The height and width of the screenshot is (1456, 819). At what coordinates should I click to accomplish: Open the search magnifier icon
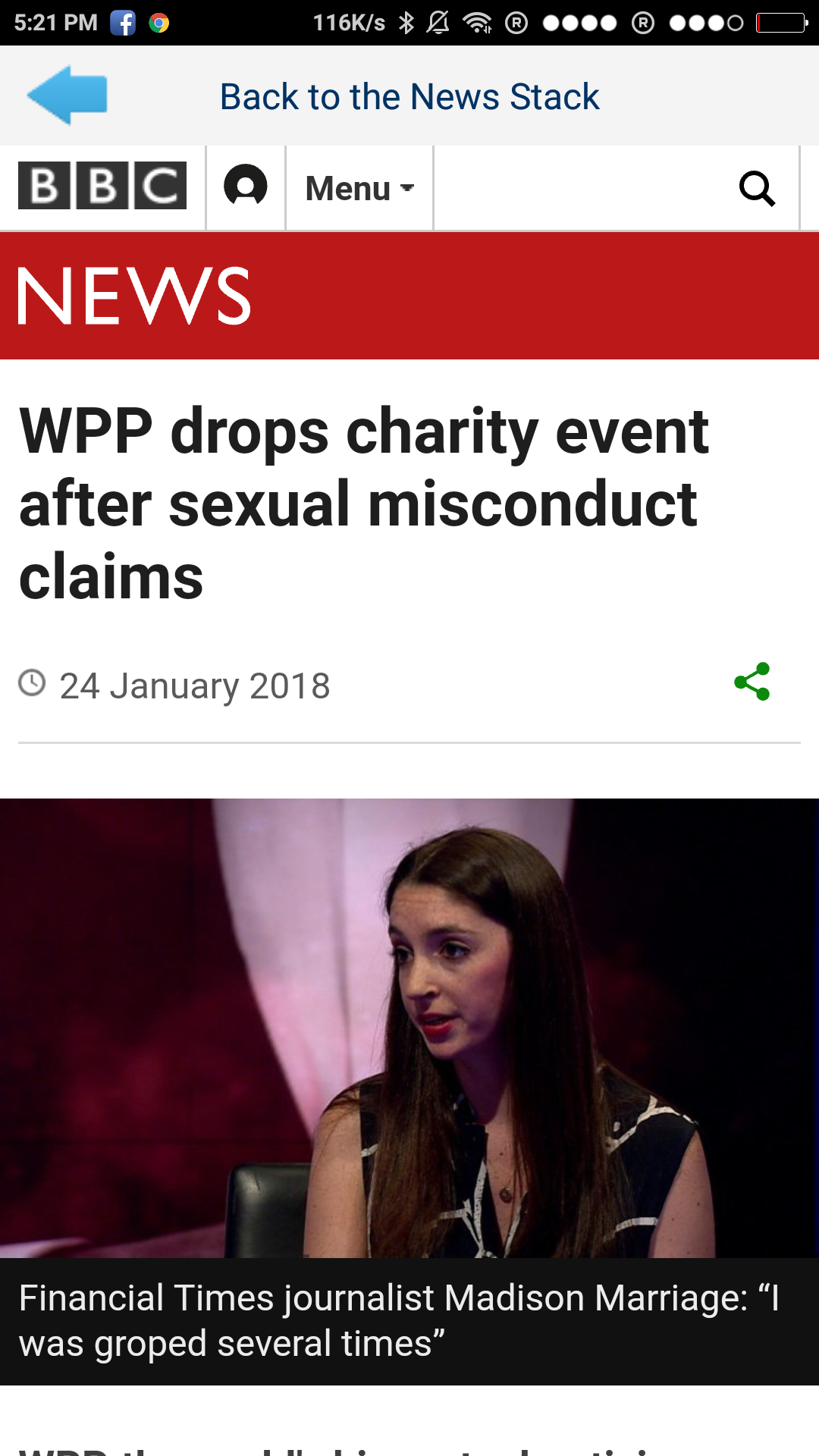[x=757, y=188]
